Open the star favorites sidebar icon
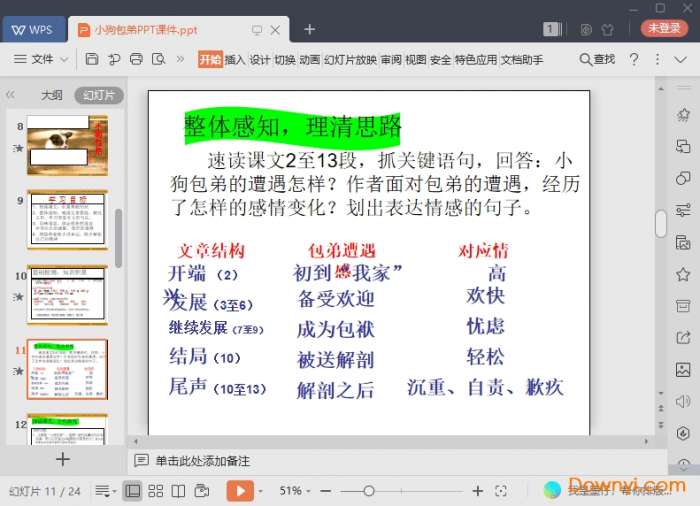 [683, 274]
